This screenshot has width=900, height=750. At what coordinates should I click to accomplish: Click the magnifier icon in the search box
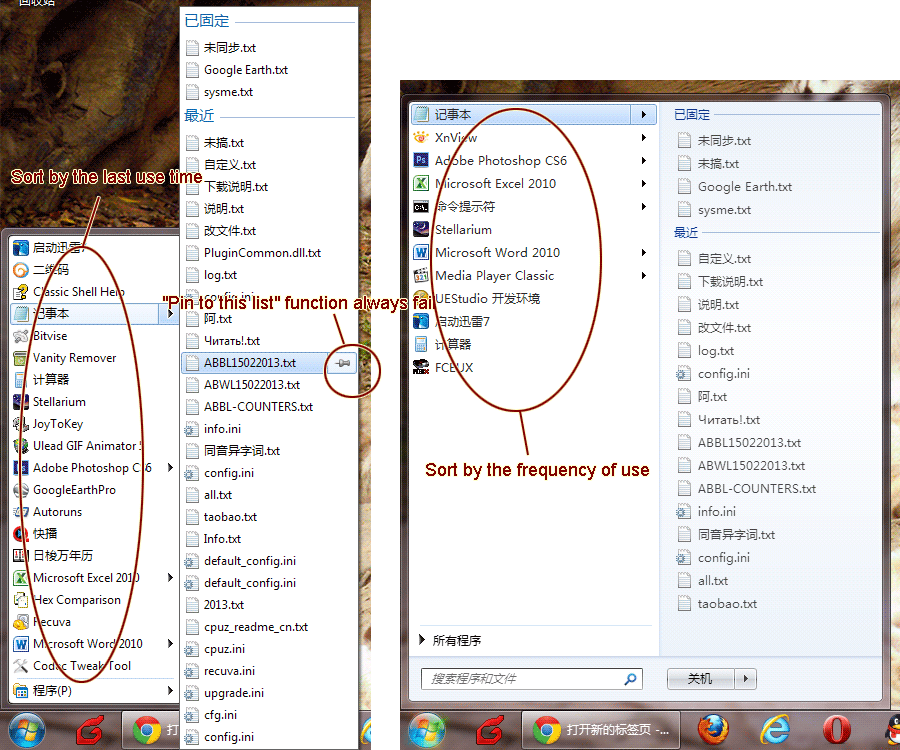pos(630,679)
